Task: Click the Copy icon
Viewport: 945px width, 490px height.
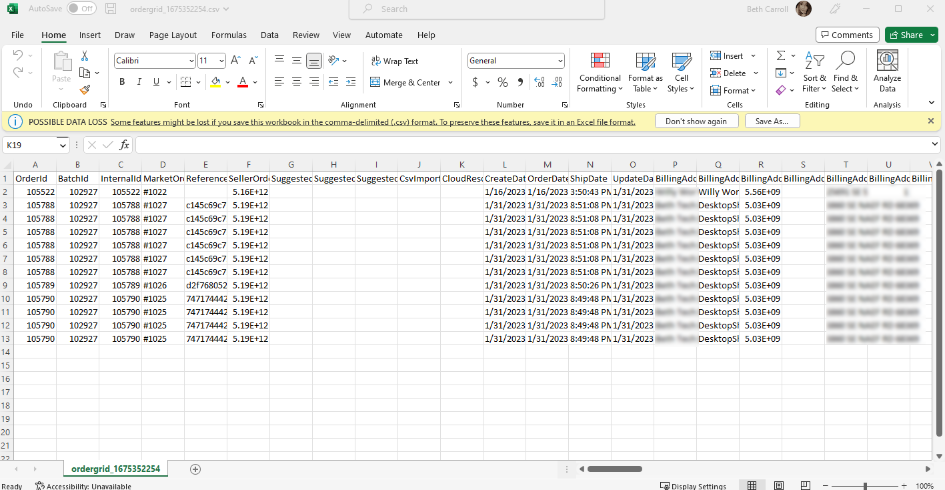Action: [x=84, y=73]
